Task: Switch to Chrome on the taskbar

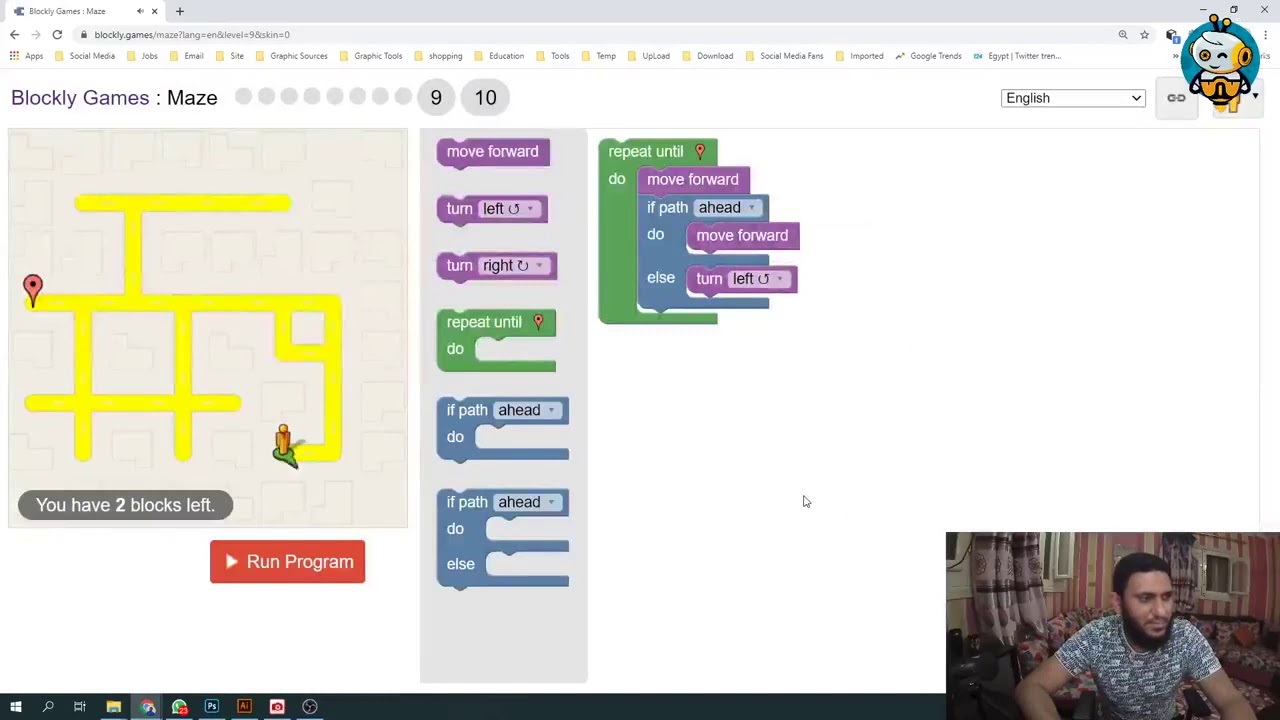Action: pyautogui.click(x=147, y=707)
